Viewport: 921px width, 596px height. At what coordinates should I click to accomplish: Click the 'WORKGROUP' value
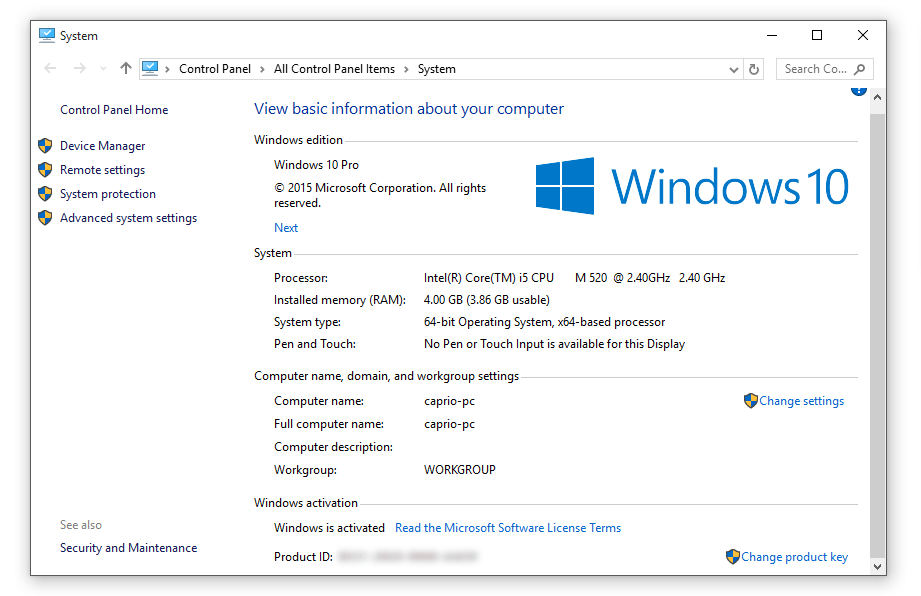pyautogui.click(x=460, y=470)
